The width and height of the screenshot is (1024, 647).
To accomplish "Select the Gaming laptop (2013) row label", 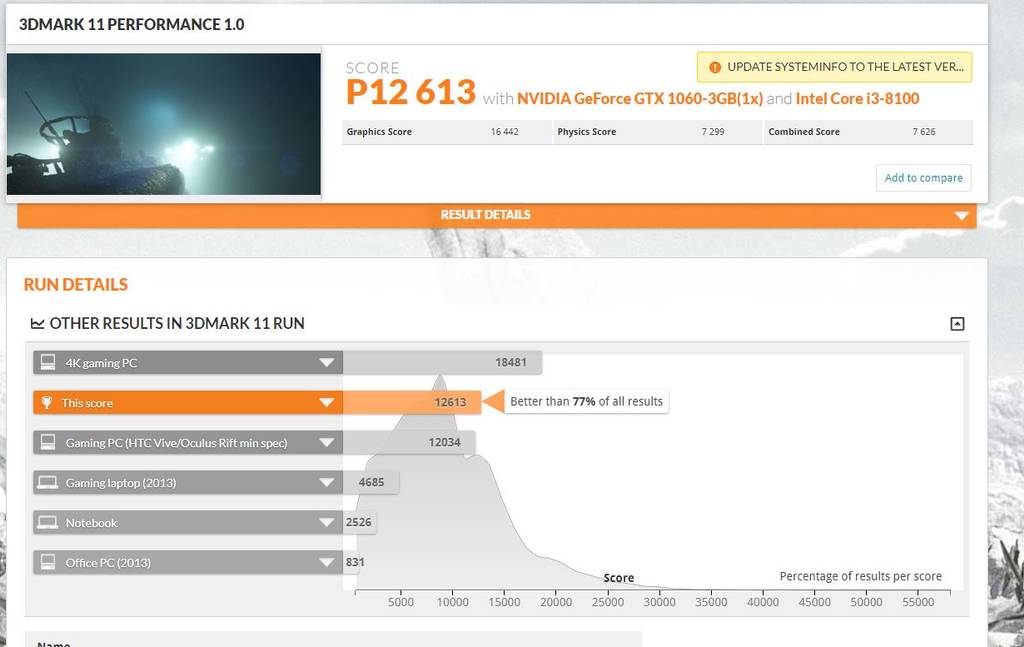I will click(x=121, y=482).
